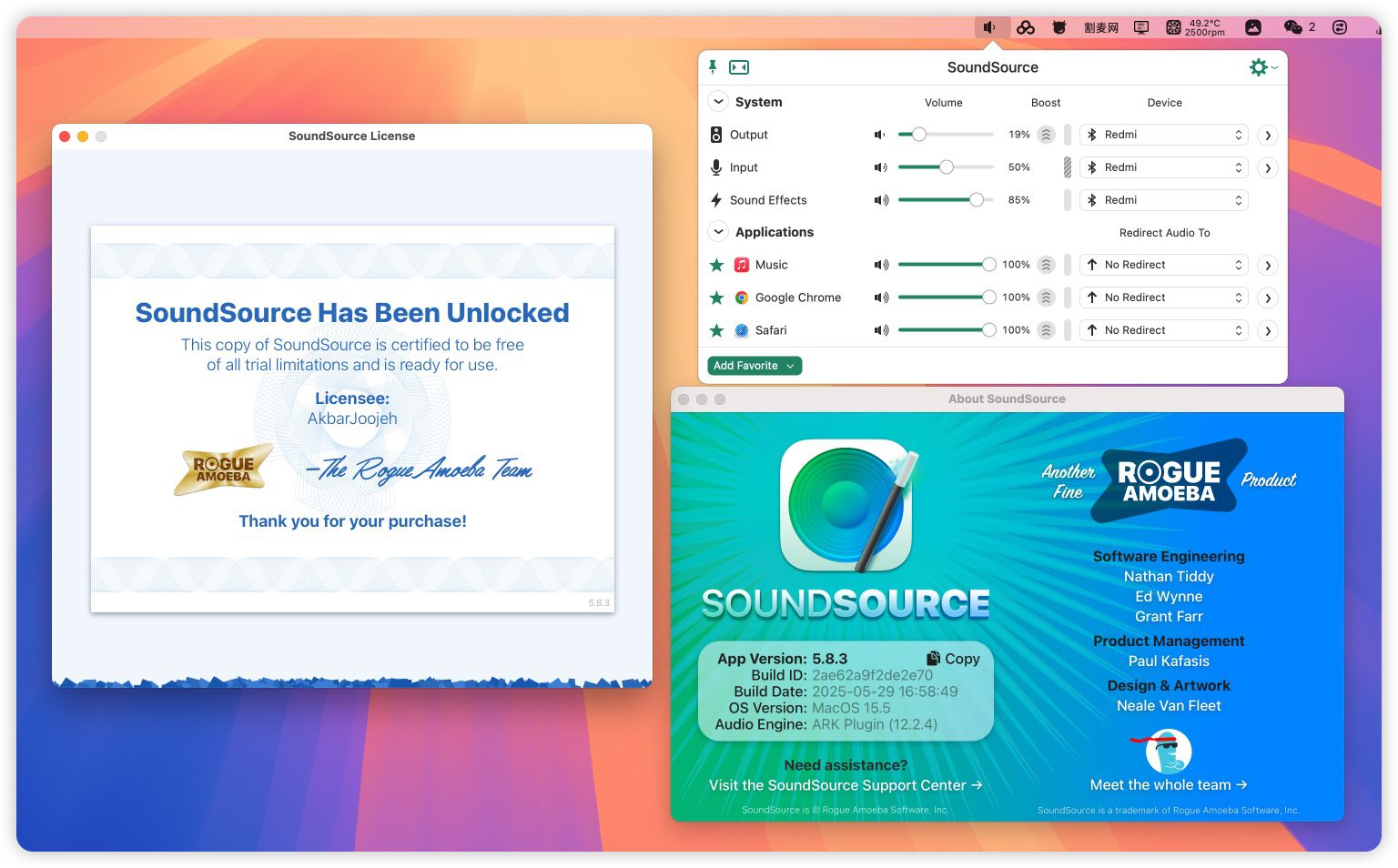1398x868 pixels.
Task: Mute the Input volume speaker icon
Action: pyautogui.click(x=880, y=167)
